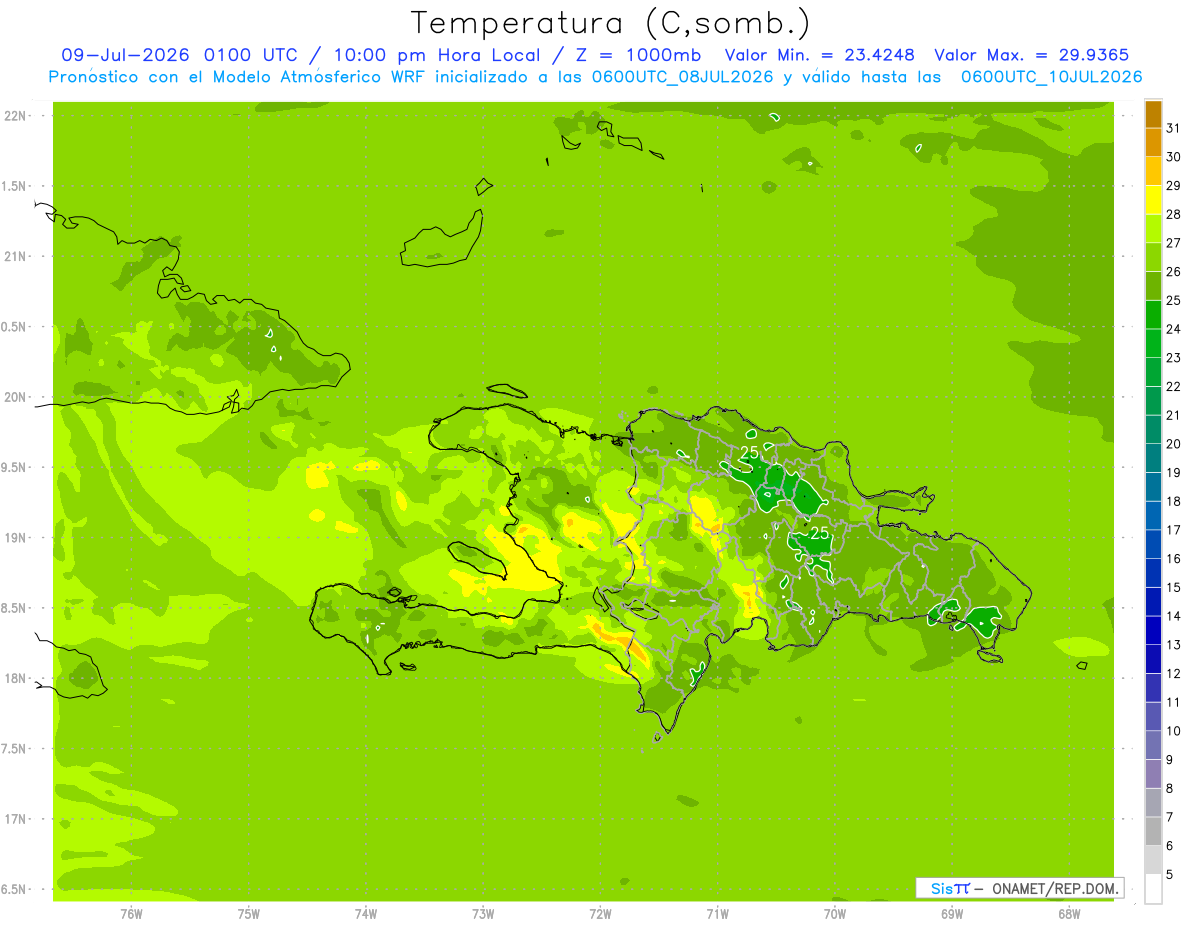Pick the gray legend swatch between 6 and 7
Screen dimensions: 1200x927
(x=1153, y=831)
